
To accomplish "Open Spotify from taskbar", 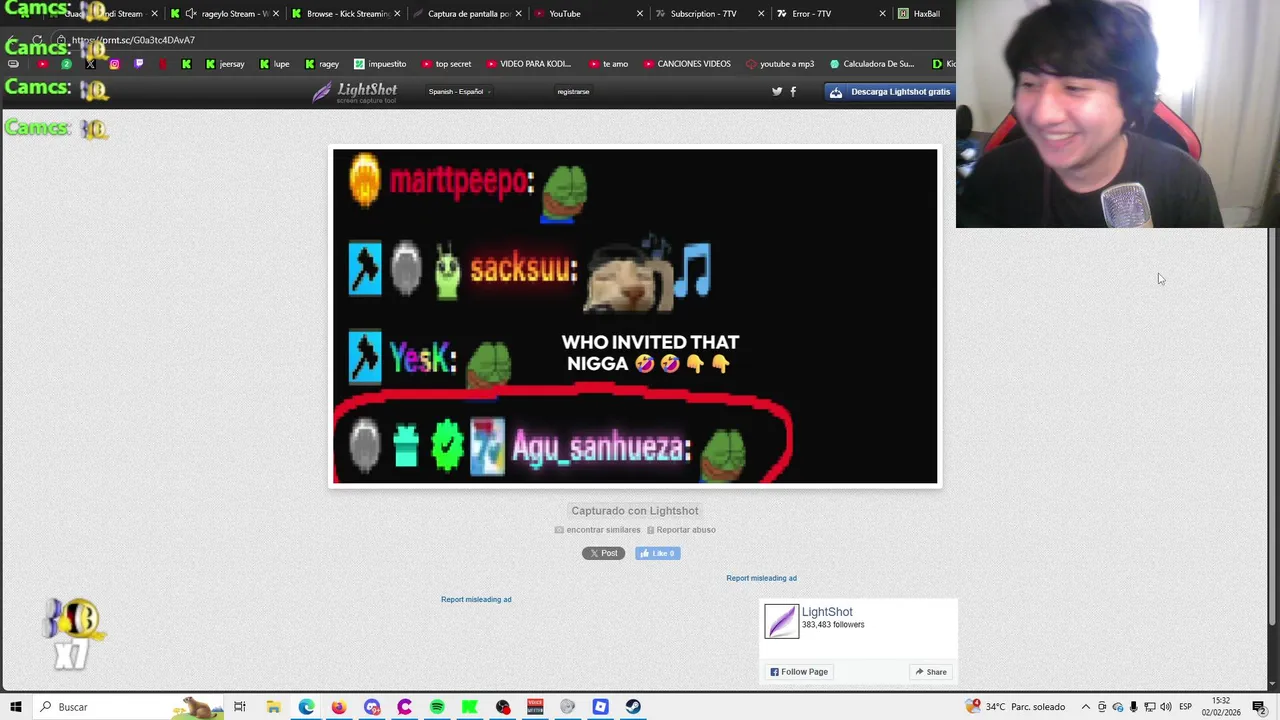I will click(437, 707).
